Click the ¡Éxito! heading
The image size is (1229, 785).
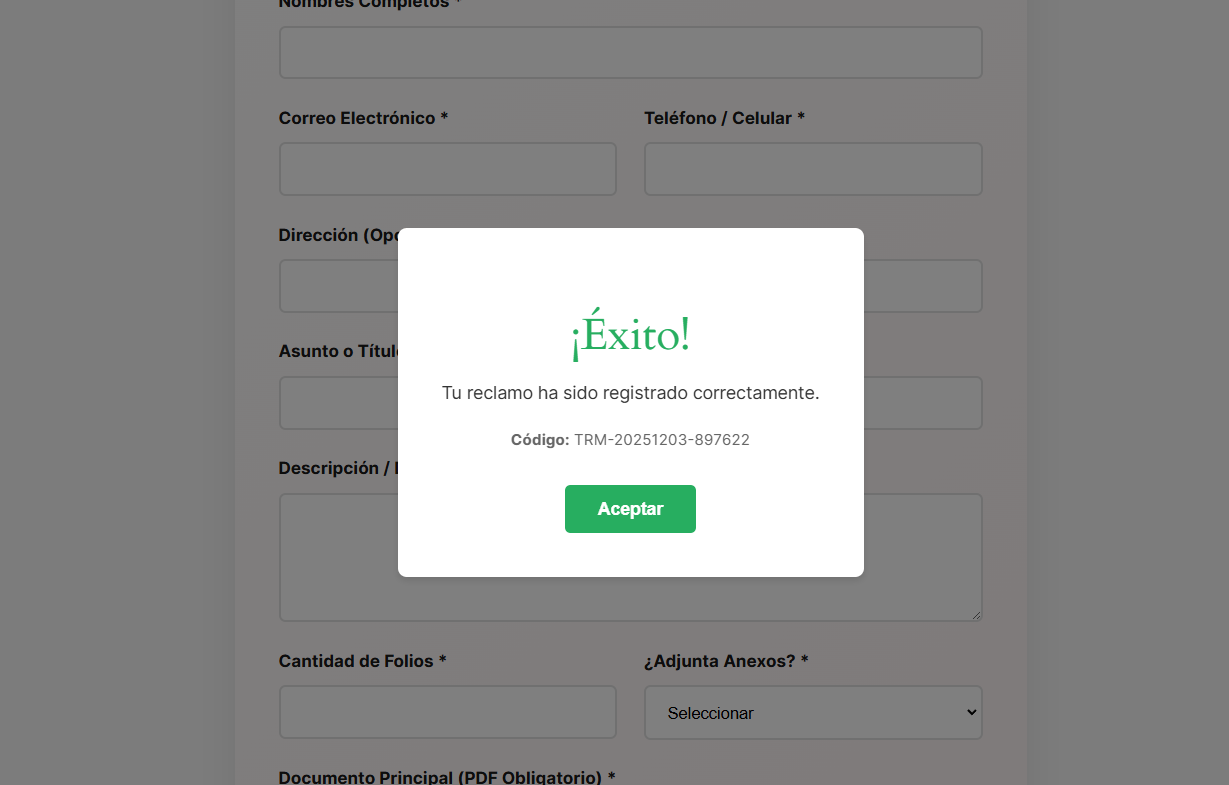630,335
